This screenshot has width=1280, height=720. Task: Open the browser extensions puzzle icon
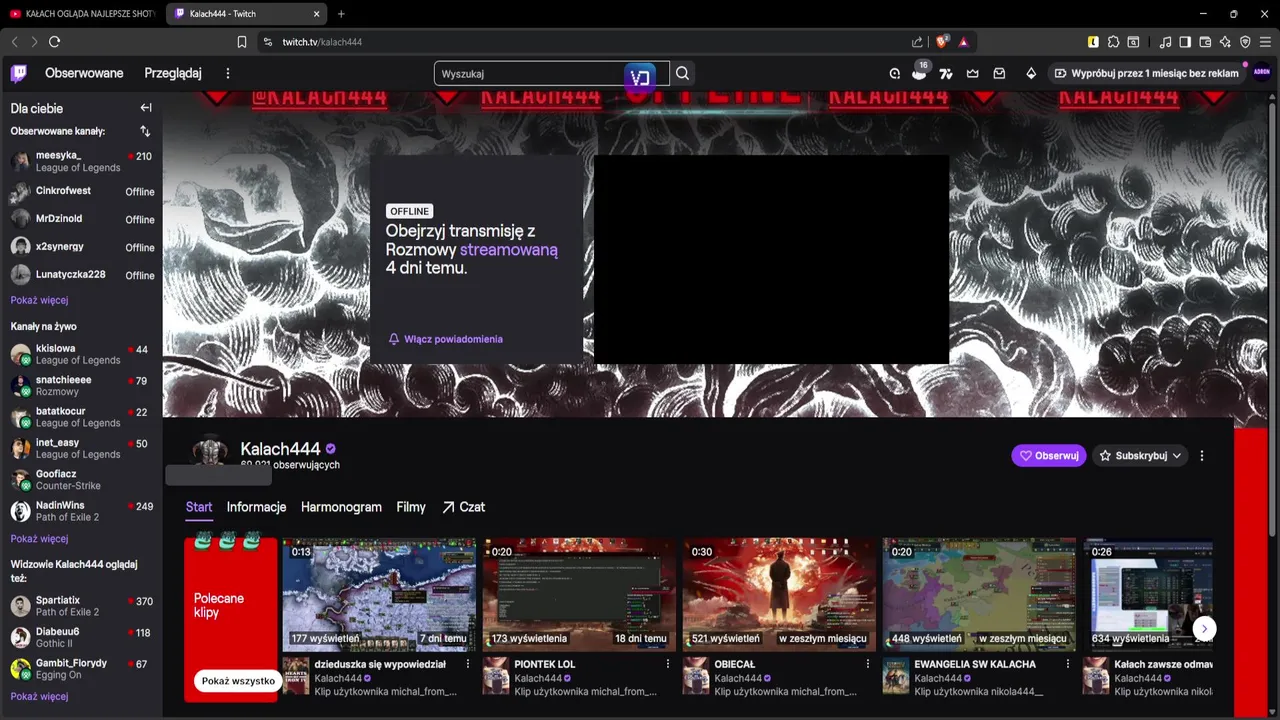point(1113,42)
